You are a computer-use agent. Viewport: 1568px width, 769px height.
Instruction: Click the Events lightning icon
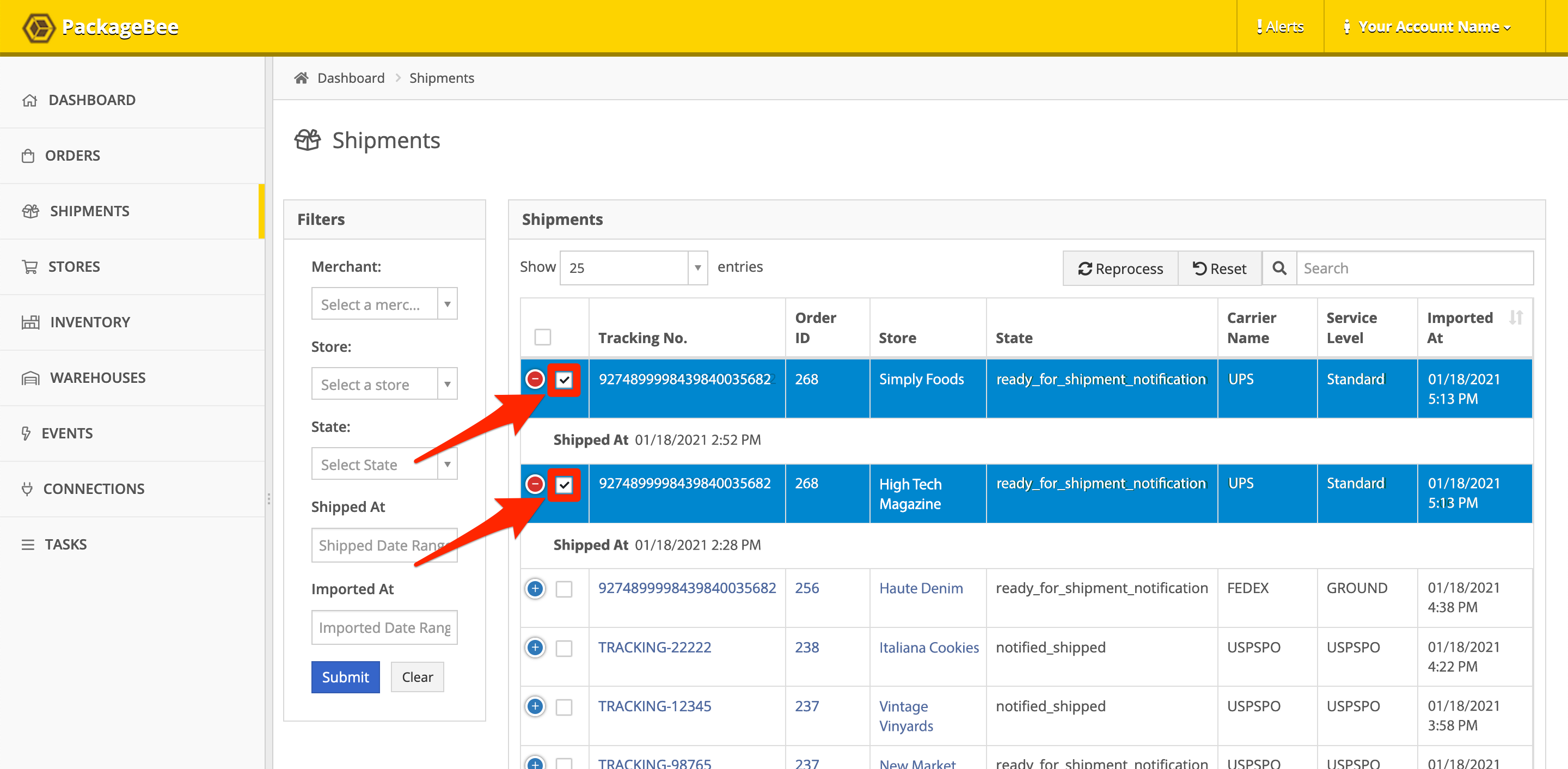(26, 433)
